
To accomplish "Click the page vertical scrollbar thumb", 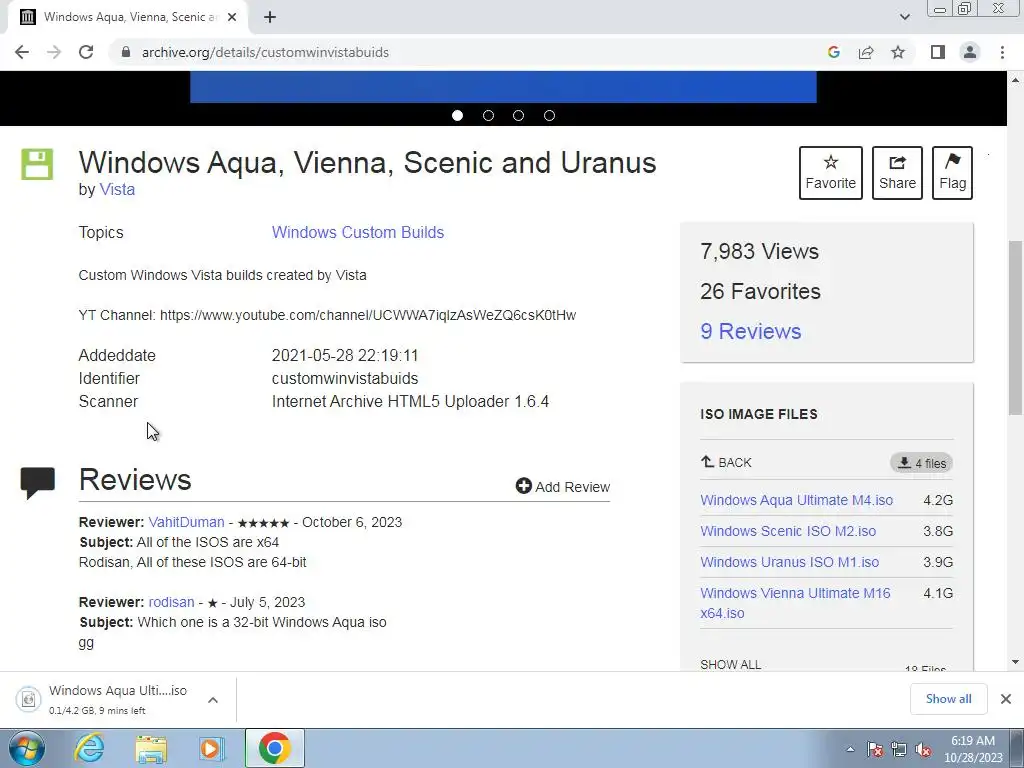I will [1015, 328].
